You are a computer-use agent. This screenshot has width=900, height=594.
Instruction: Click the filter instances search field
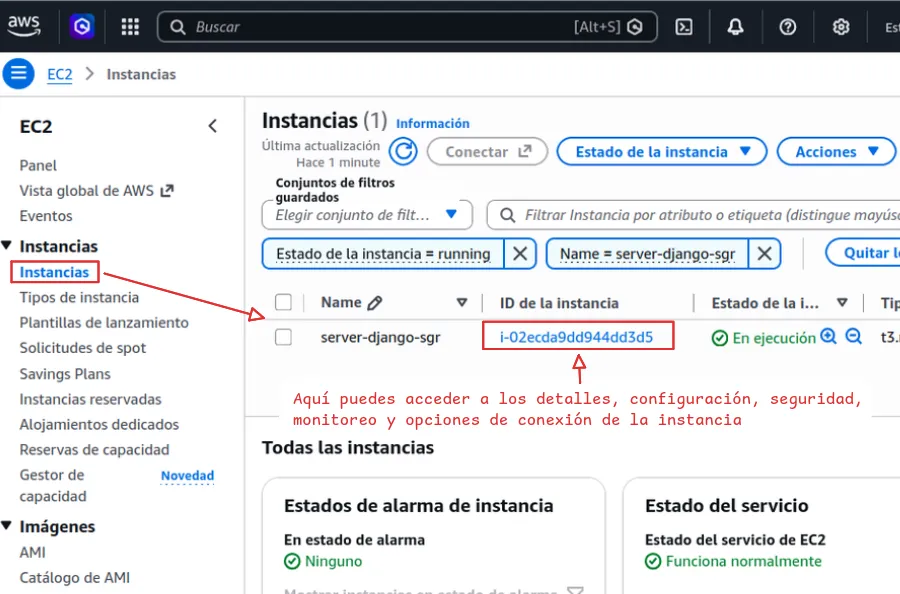(x=693, y=215)
